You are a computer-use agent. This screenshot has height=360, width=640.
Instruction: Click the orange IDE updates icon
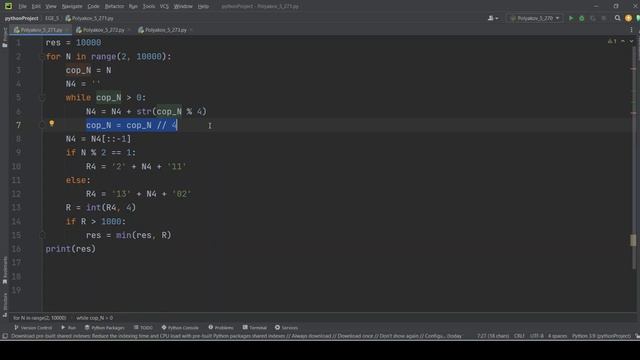(629, 18)
